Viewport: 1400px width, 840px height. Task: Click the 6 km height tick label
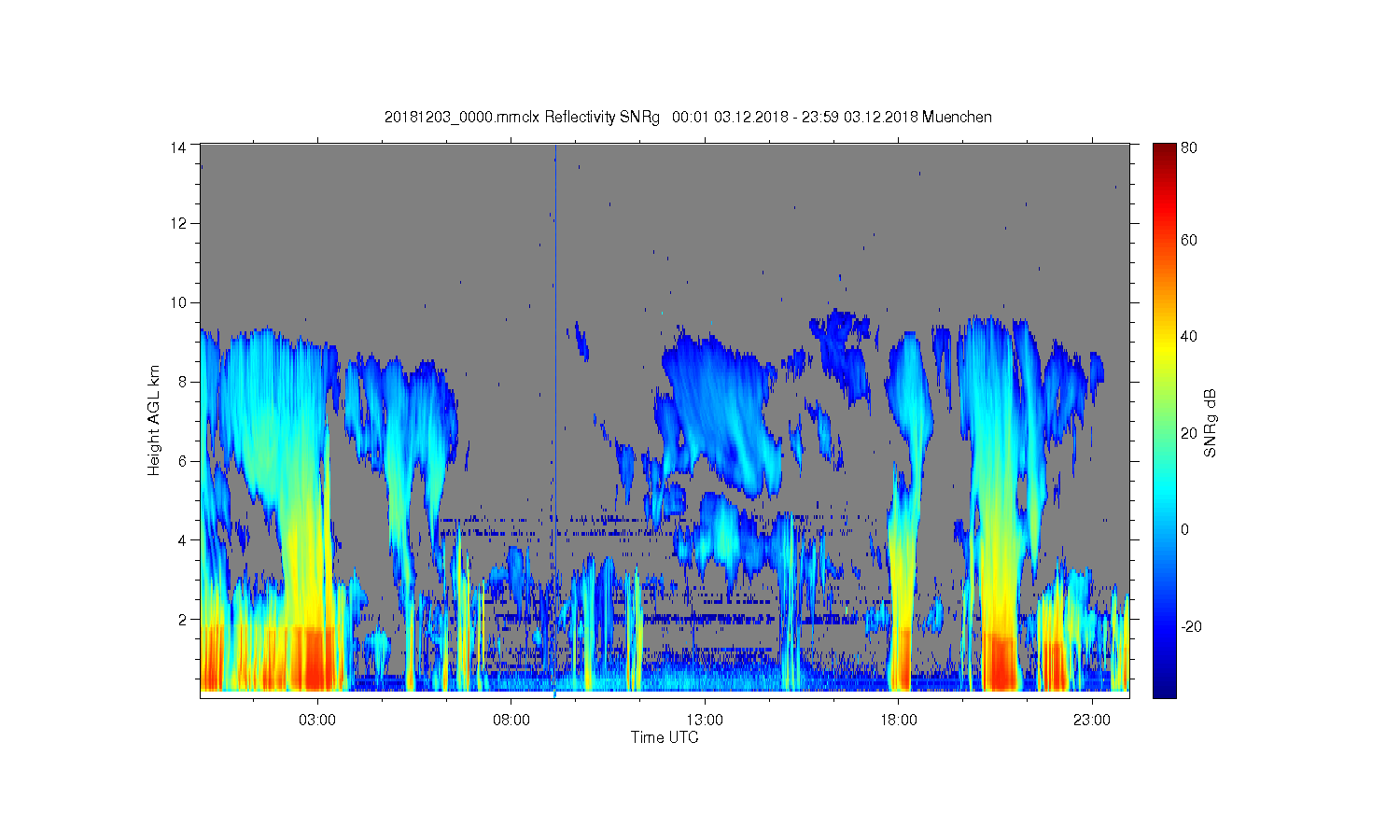[x=183, y=461]
